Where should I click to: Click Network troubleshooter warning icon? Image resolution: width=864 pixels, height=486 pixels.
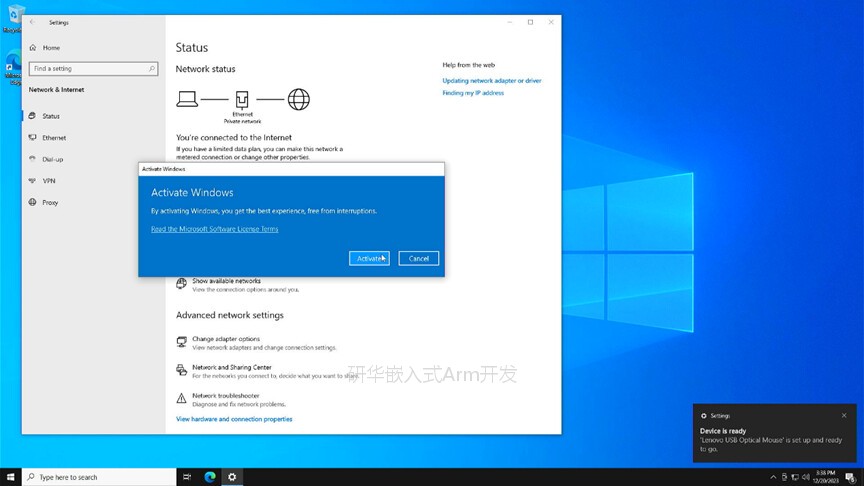[181, 398]
